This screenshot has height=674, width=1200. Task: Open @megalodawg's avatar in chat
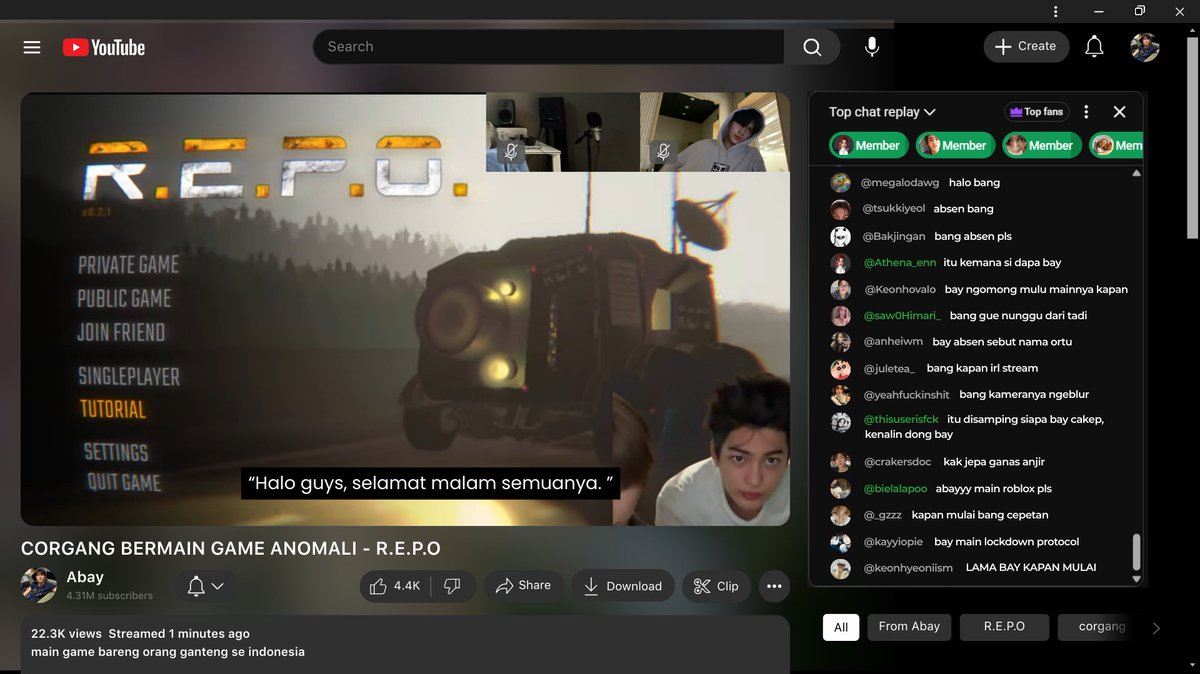[x=841, y=183]
